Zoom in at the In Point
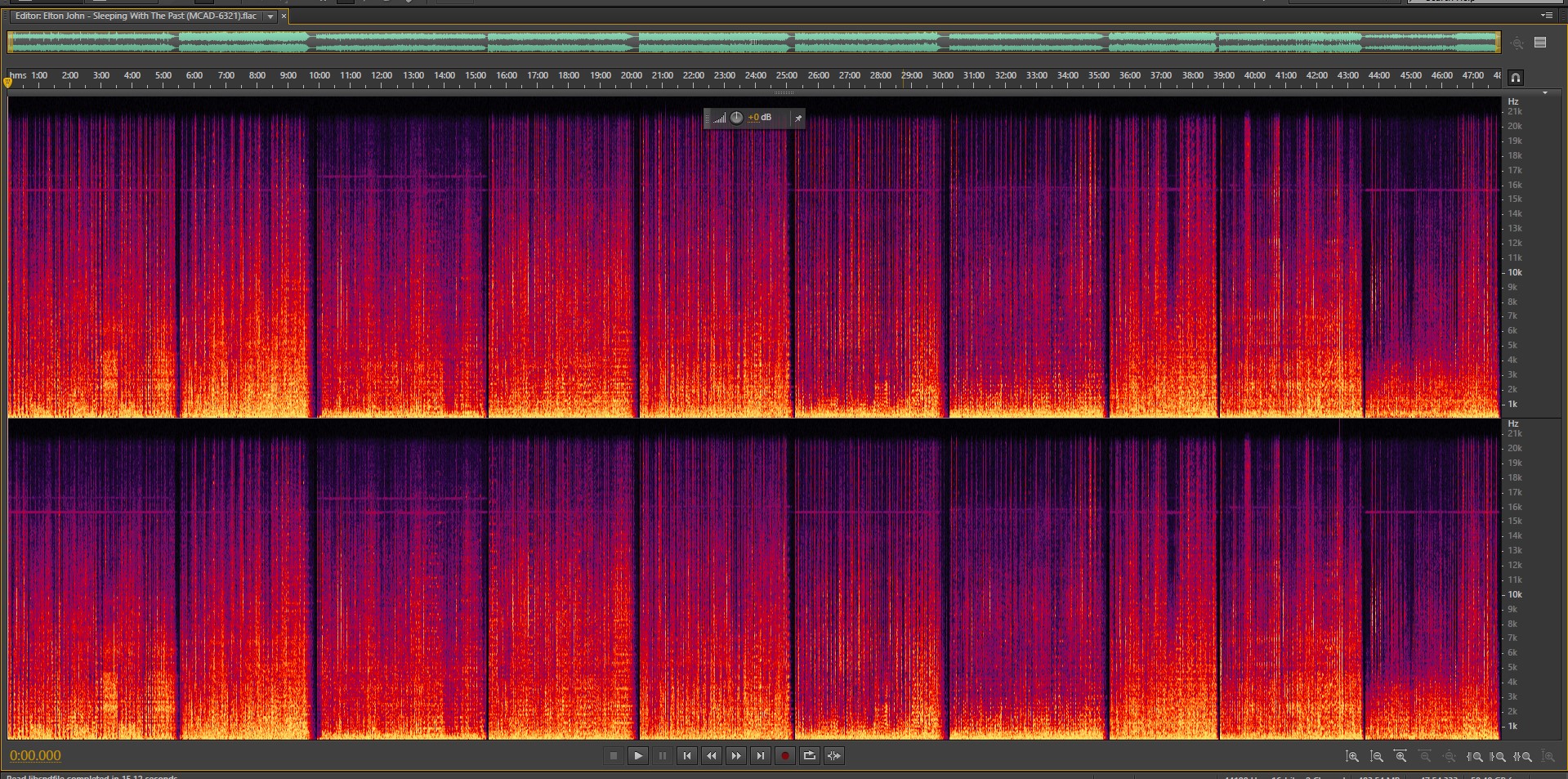The width and height of the screenshot is (1568, 779). (x=1475, y=757)
